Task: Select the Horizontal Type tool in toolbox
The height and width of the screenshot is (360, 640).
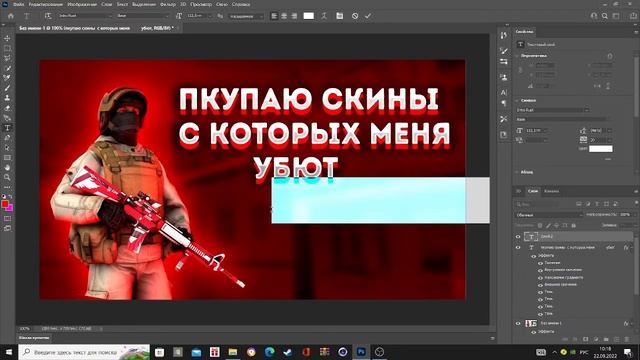Action: [7, 128]
